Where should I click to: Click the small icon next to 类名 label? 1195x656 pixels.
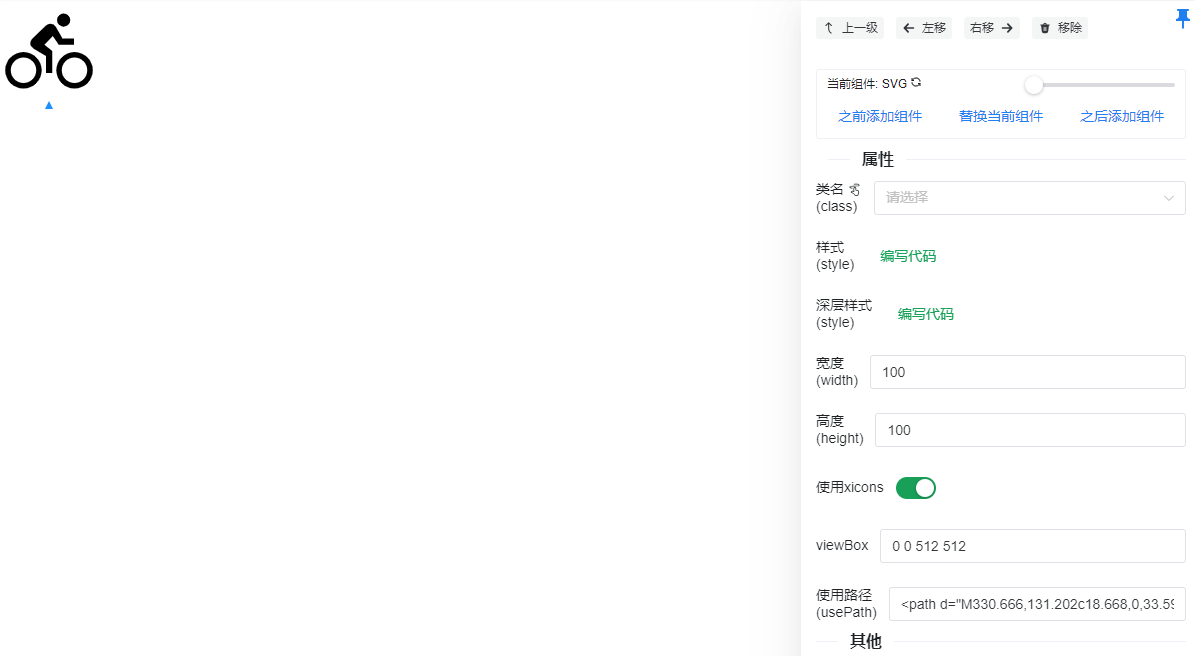[x=854, y=189]
